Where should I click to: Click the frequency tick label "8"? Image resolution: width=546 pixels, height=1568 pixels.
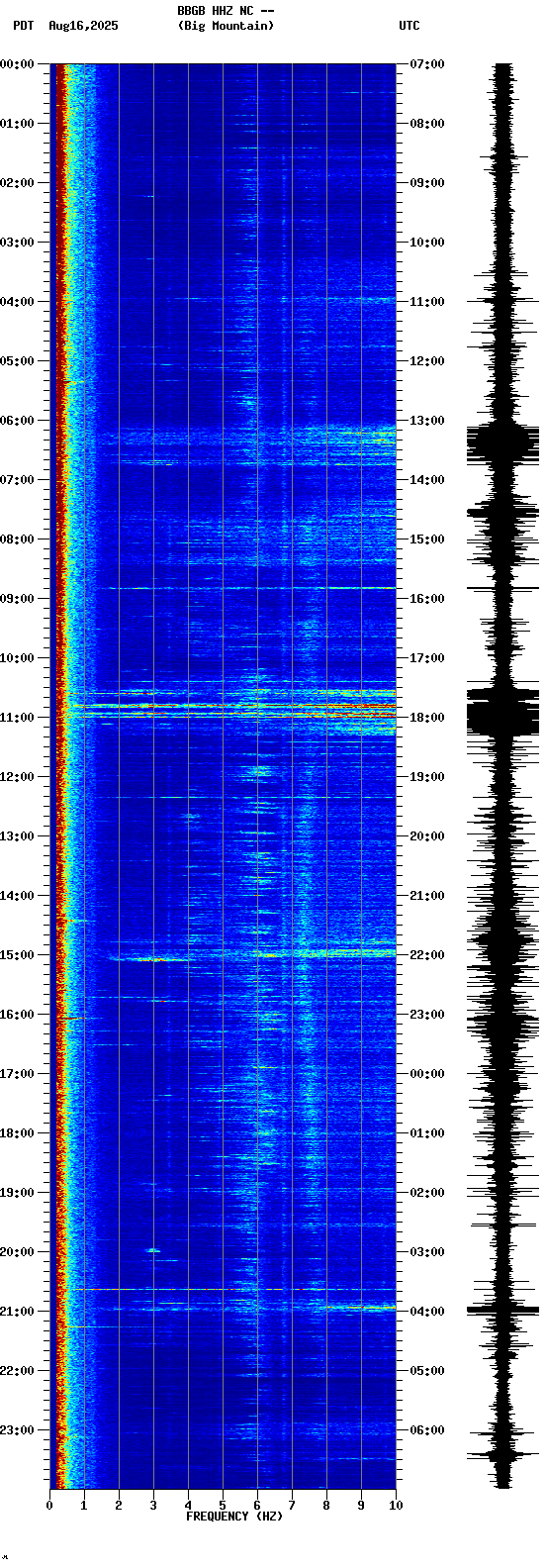(x=326, y=1506)
